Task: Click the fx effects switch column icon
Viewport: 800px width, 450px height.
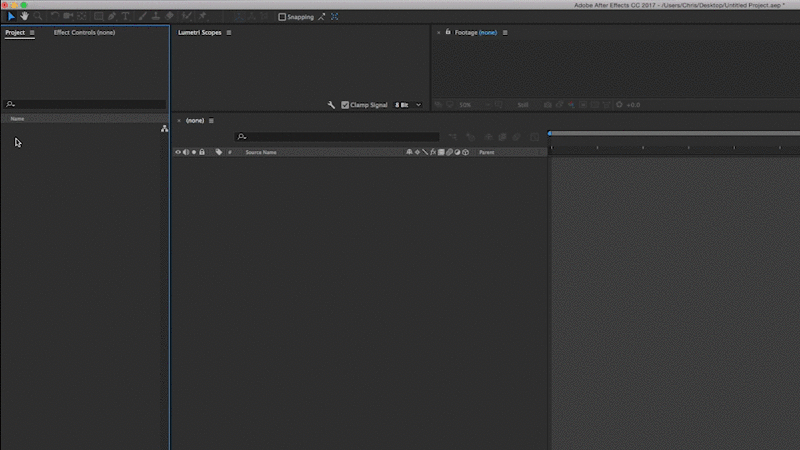Action: click(433, 152)
